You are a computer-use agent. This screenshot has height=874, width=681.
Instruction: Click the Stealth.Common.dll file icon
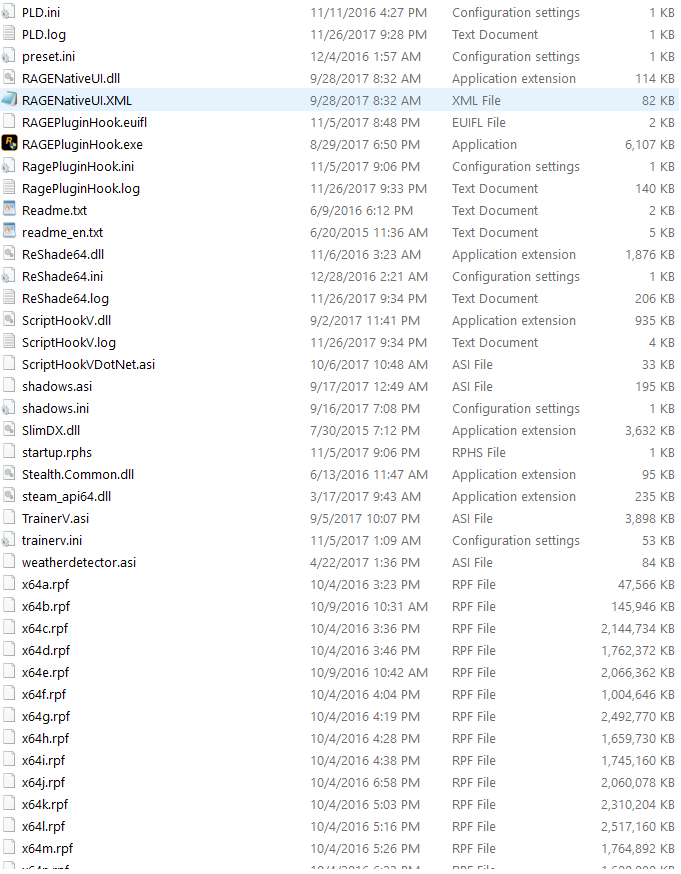point(9,474)
